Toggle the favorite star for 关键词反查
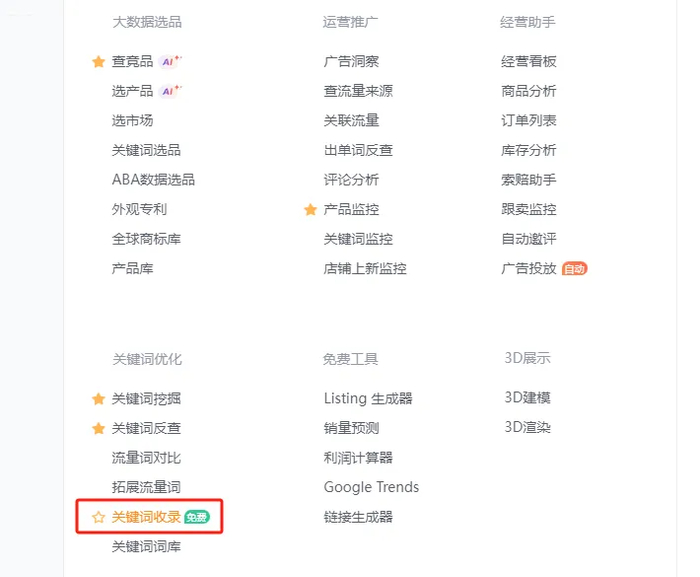Image resolution: width=700 pixels, height=577 pixels. click(98, 429)
